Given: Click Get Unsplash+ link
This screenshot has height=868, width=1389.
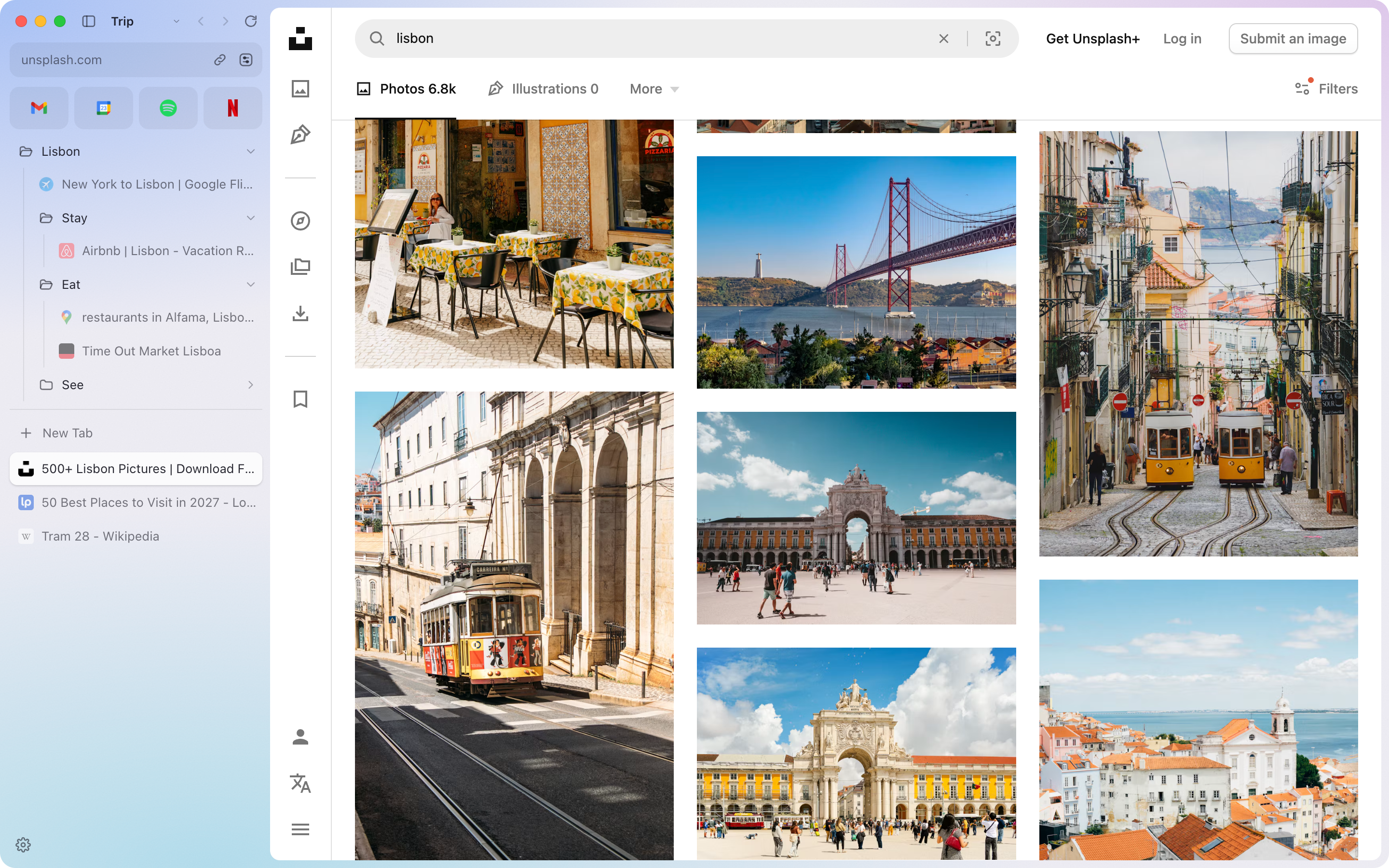Looking at the screenshot, I should coord(1093,39).
